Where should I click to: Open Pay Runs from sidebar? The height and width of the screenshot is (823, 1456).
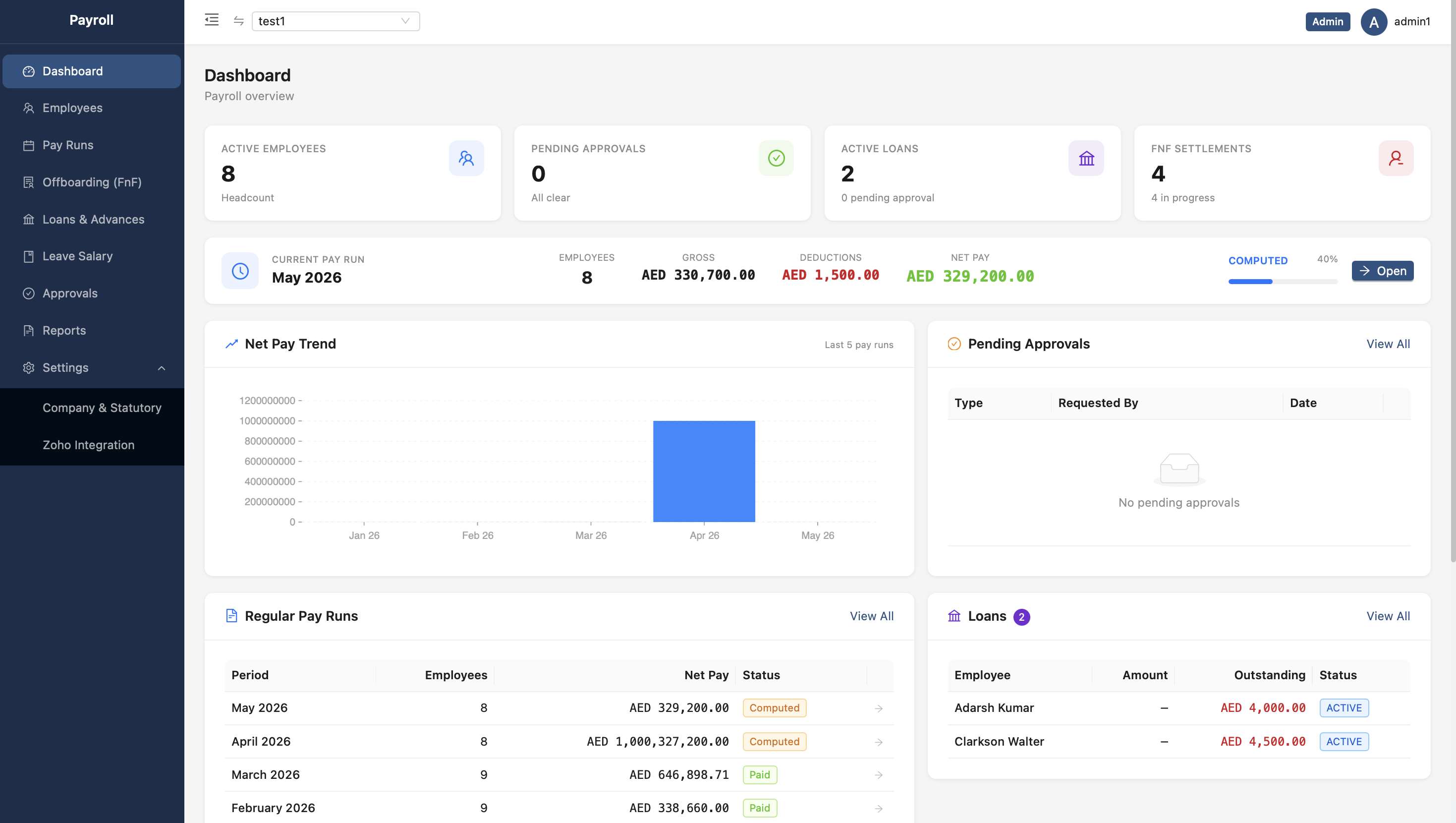pos(92,145)
